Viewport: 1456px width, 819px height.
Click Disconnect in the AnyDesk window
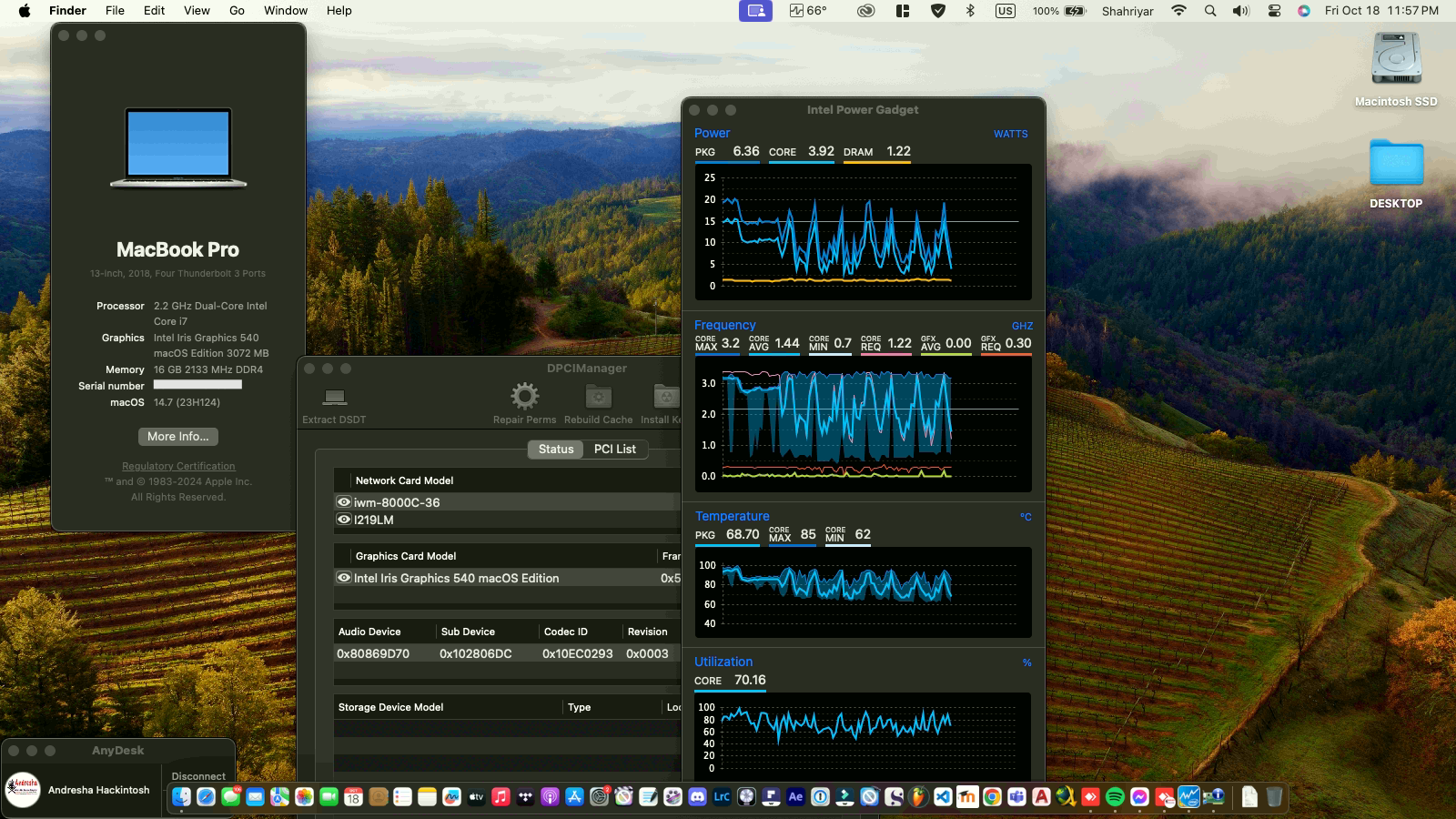(198, 776)
